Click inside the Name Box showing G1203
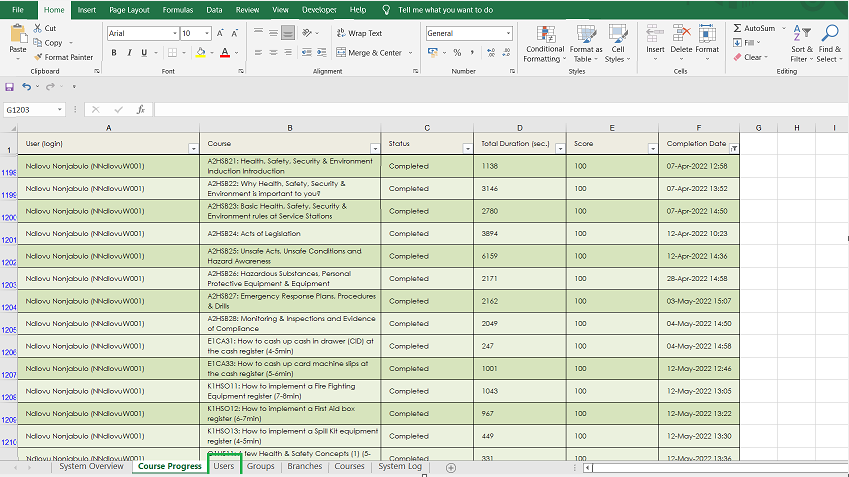This screenshot has height=477, width=849. coord(30,109)
